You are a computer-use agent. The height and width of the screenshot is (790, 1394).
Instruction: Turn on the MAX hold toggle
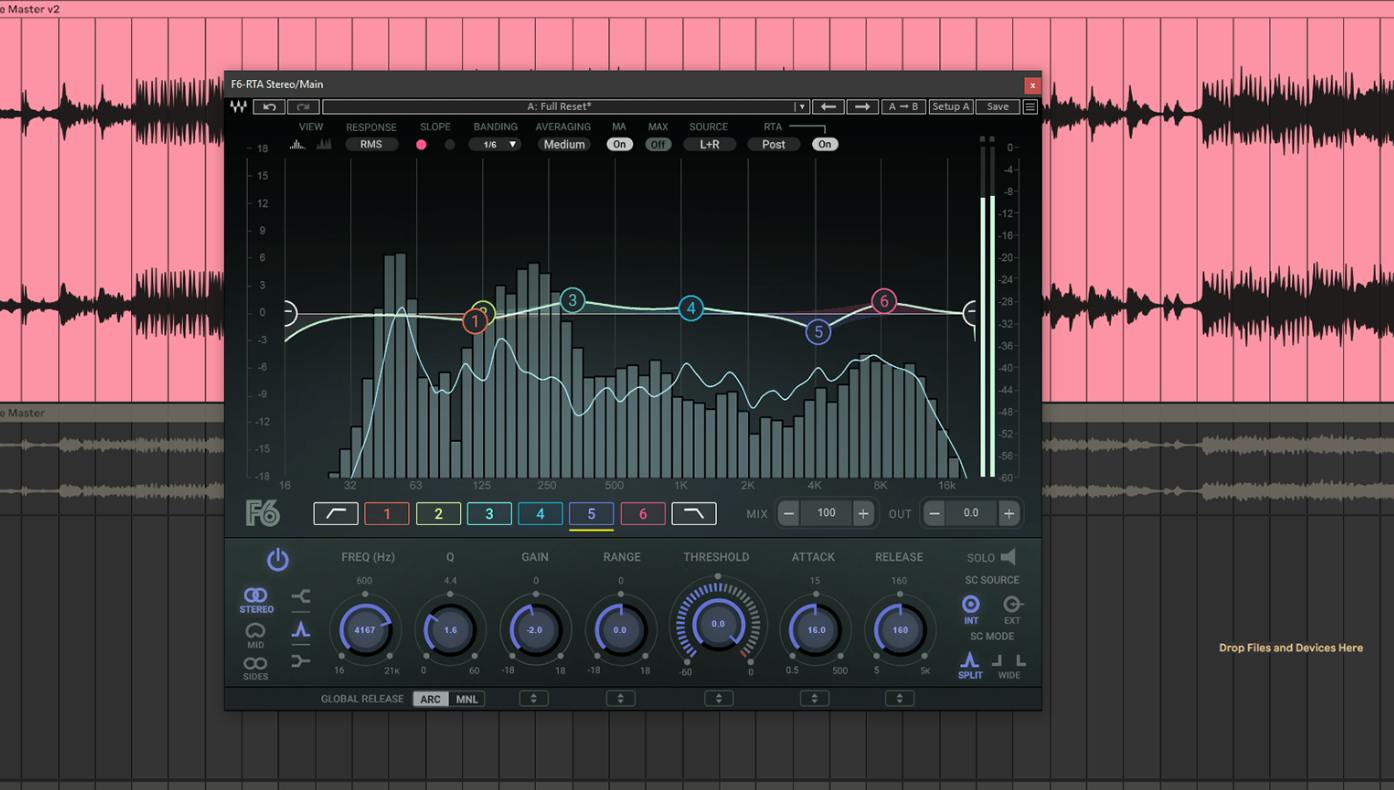coord(657,145)
